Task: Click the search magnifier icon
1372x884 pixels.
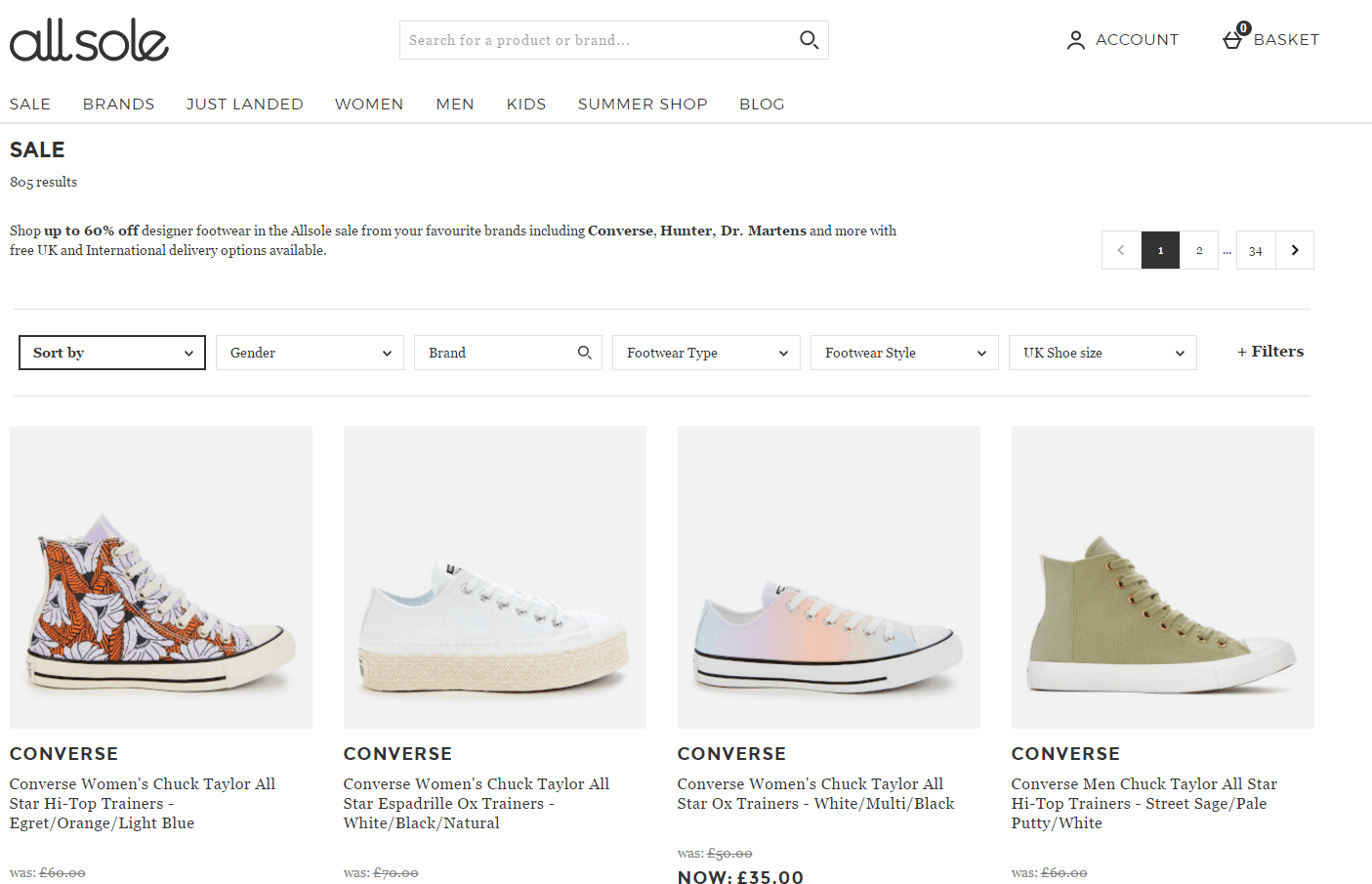Action: (x=809, y=40)
